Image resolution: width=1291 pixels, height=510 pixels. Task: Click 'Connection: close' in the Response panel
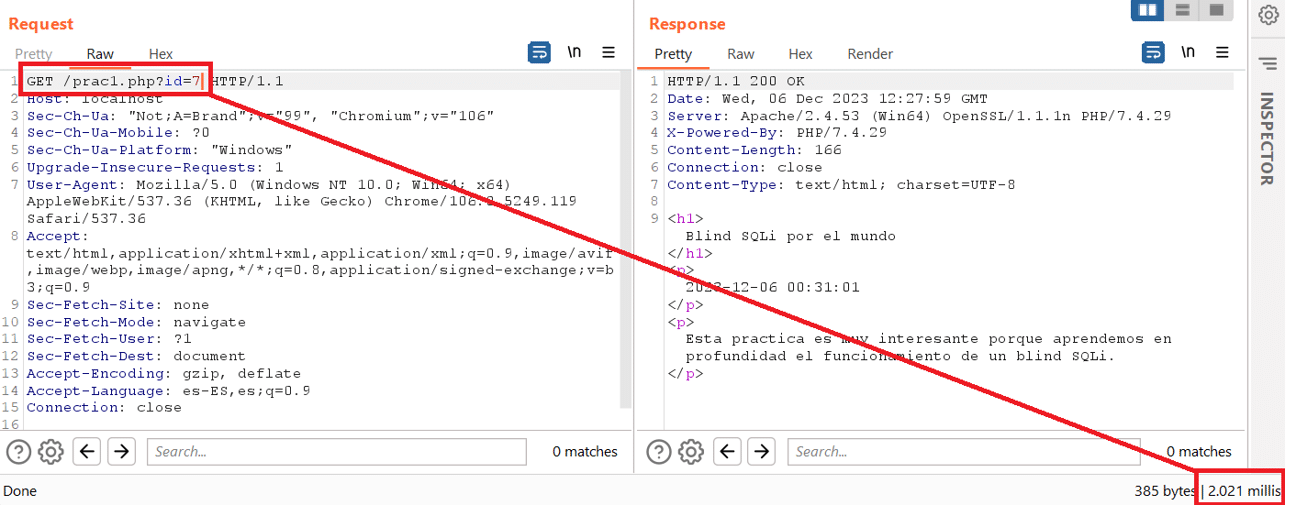[745, 167]
